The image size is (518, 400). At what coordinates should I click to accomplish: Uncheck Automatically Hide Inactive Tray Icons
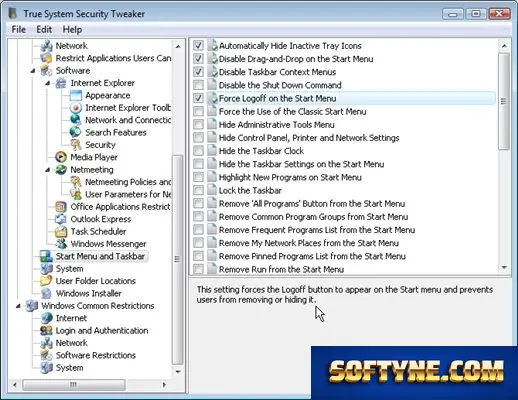[x=198, y=45]
